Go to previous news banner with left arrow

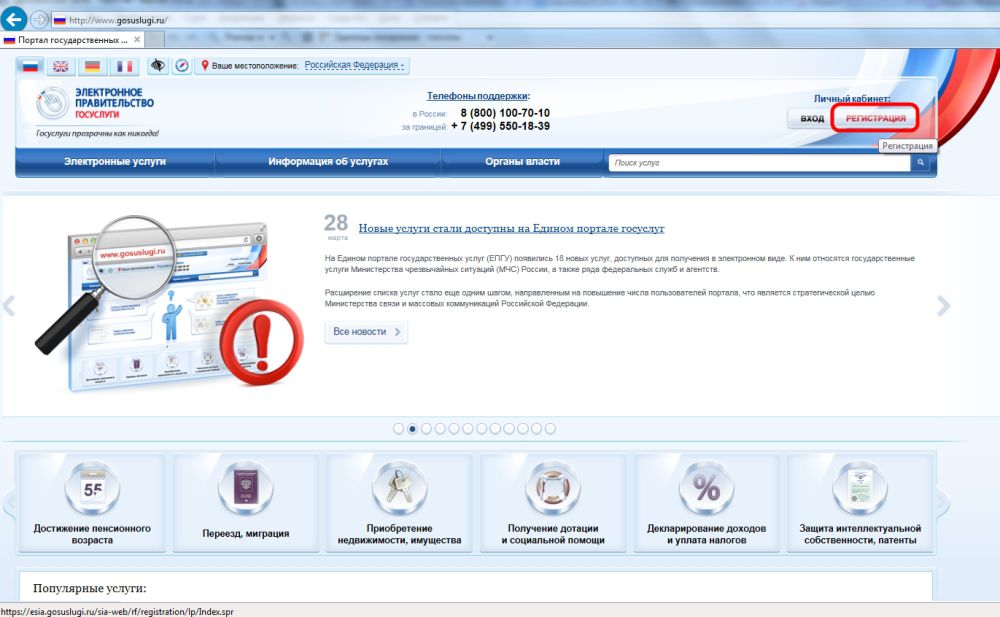[x=9, y=306]
